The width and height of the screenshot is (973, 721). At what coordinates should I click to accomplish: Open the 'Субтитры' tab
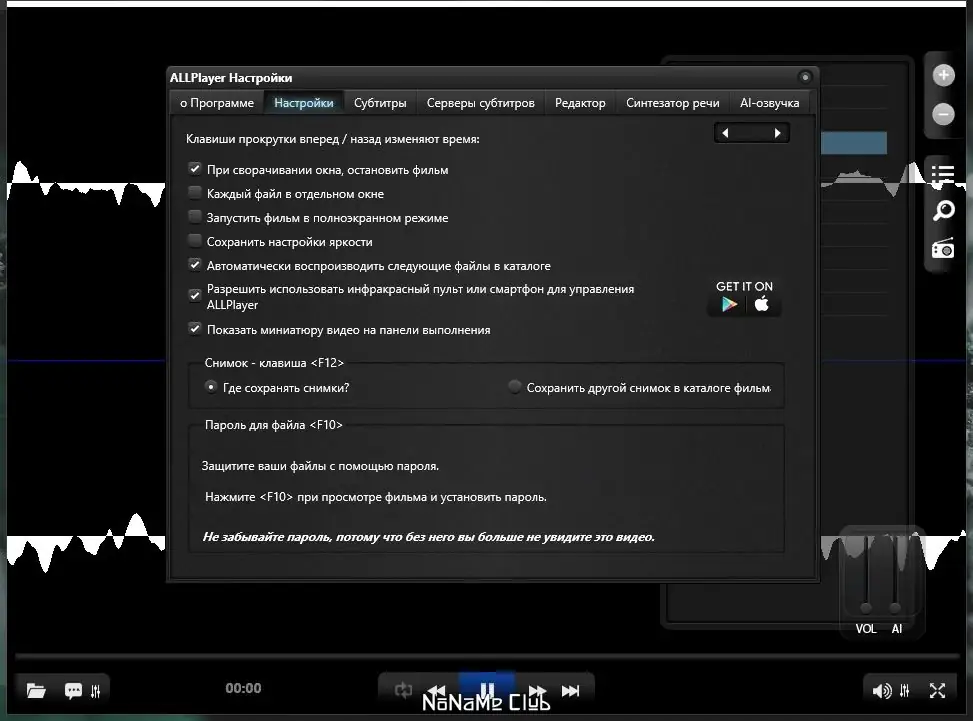click(380, 103)
